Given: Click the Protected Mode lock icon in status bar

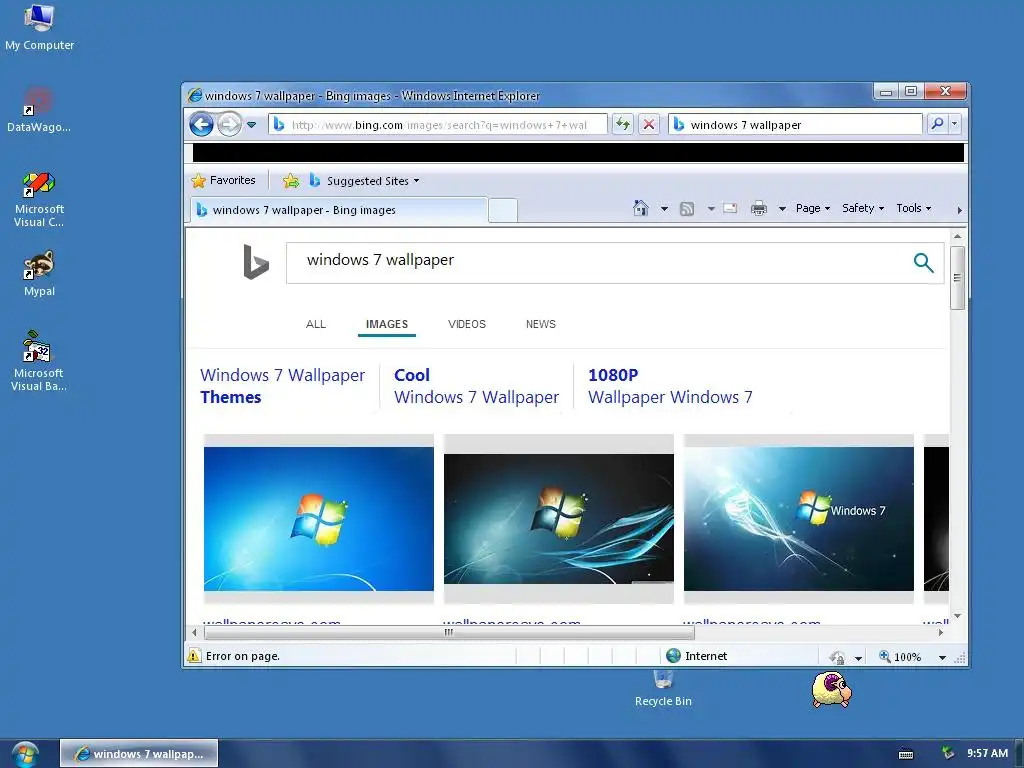Looking at the screenshot, I should (837, 657).
